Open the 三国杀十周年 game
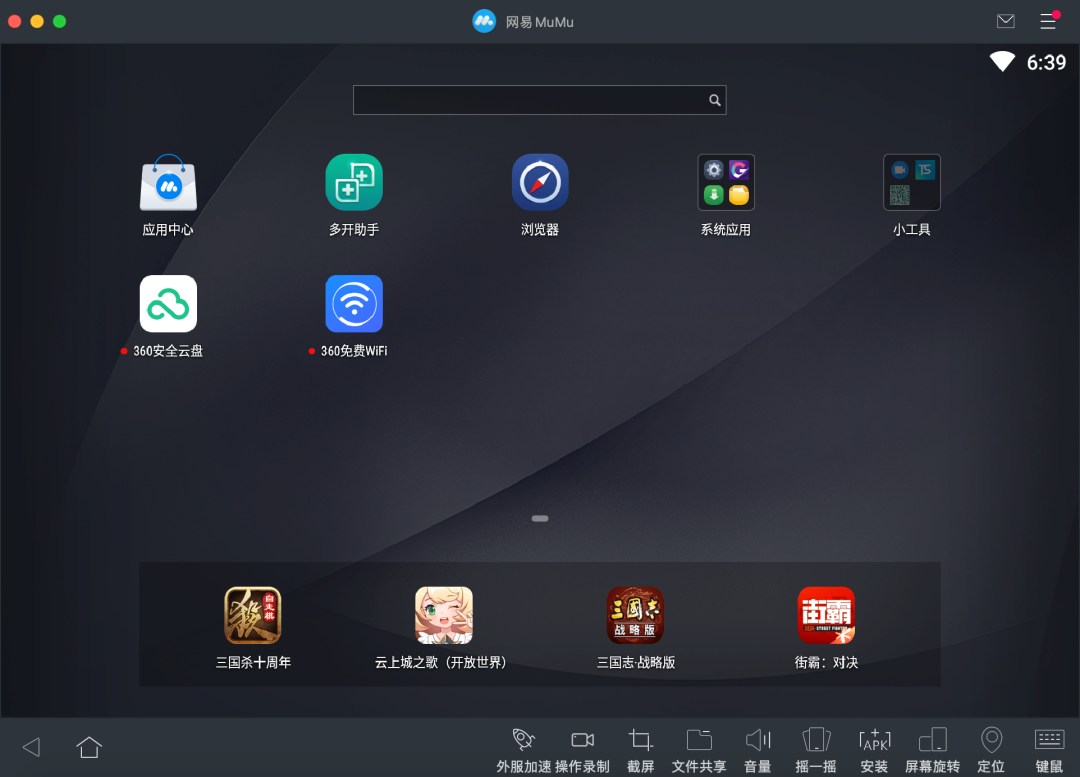The width and height of the screenshot is (1080, 777). pos(253,615)
